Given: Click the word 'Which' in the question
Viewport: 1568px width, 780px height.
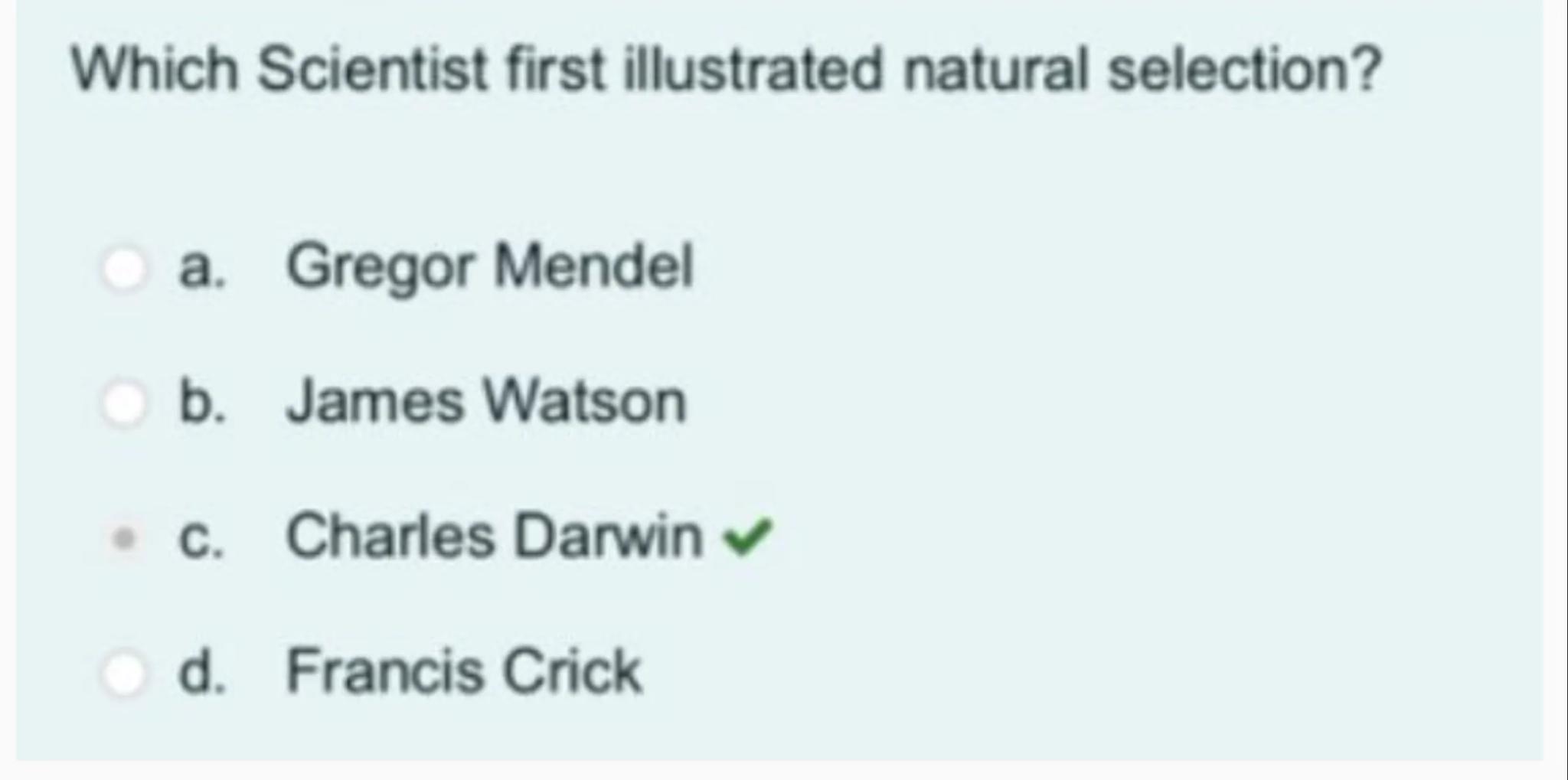Looking at the screenshot, I should (x=154, y=70).
